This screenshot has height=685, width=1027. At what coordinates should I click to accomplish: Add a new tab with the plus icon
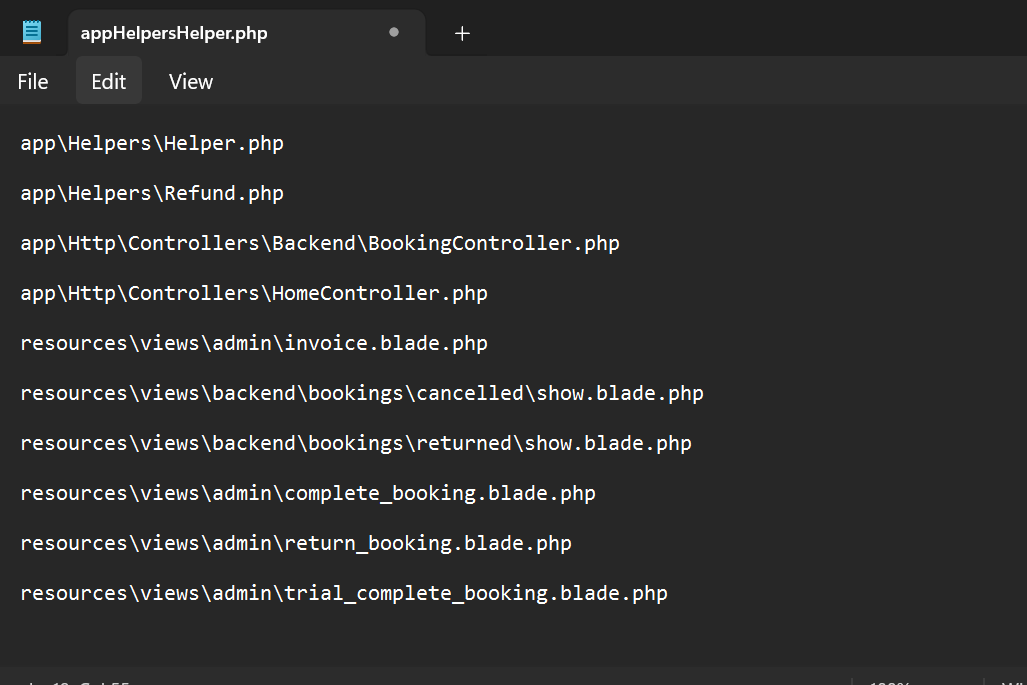coord(462,33)
